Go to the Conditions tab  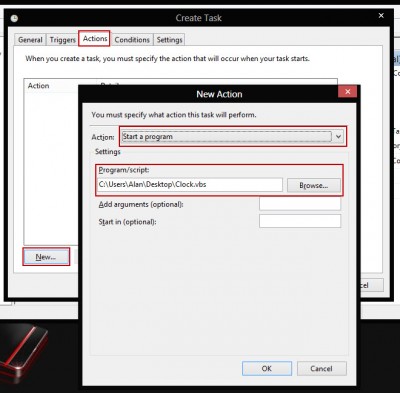(x=132, y=40)
